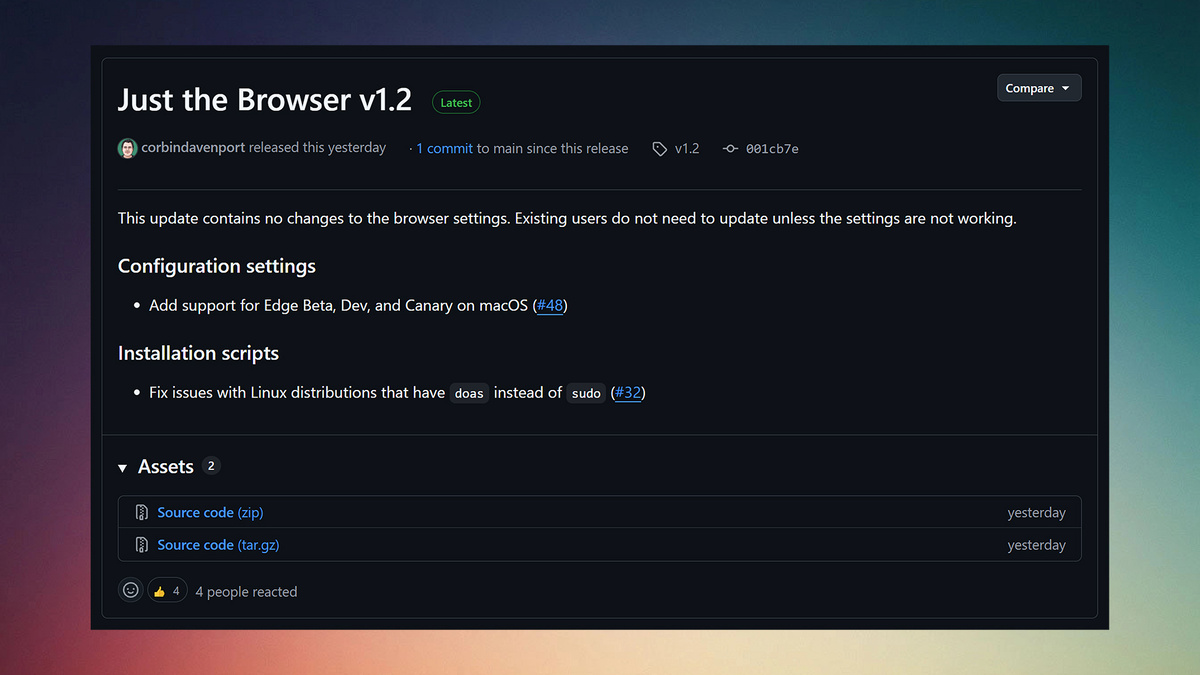The height and width of the screenshot is (675, 1200).
Task: Open issue #32 link
Action: 628,392
